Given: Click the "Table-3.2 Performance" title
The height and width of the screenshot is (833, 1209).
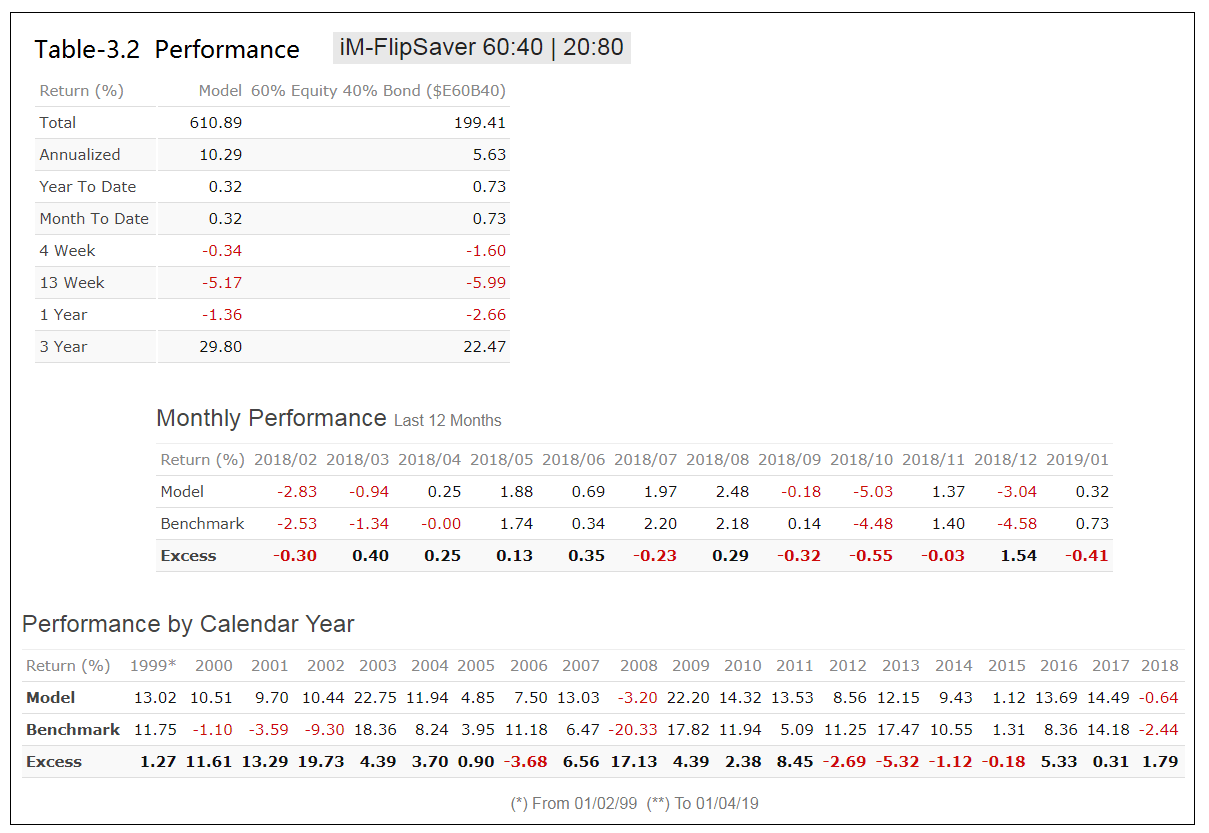Looking at the screenshot, I should 167,50.
